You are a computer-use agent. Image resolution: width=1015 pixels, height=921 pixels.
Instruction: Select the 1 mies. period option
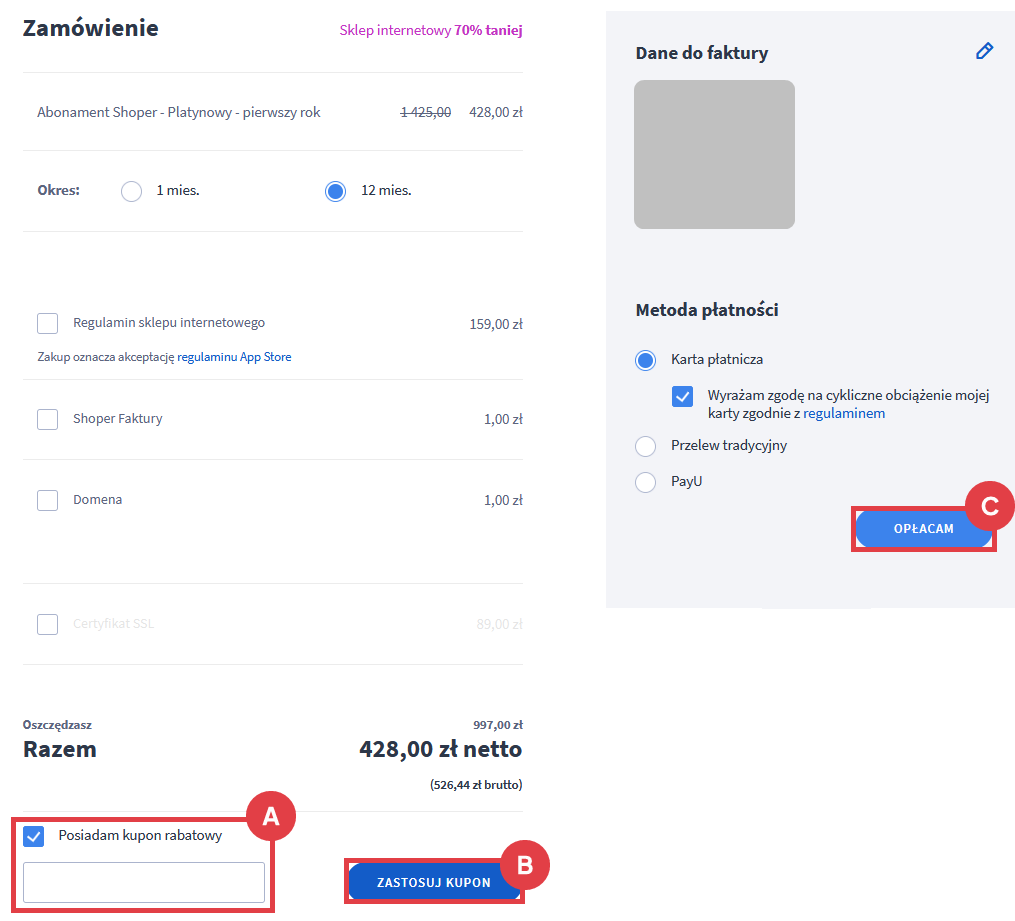pyautogui.click(x=131, y=191)
